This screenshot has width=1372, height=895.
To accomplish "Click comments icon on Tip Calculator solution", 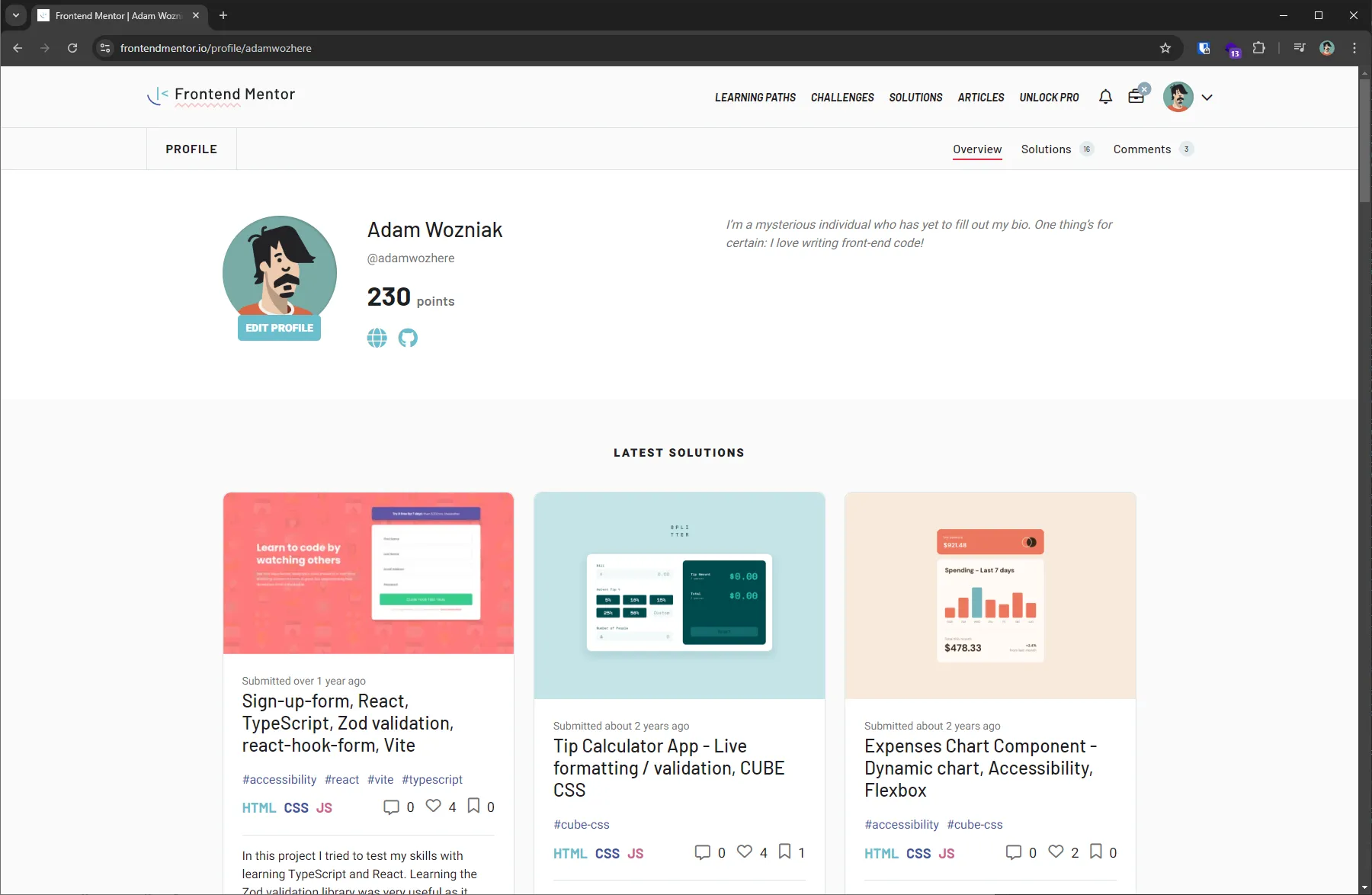I will coord(702,852).
